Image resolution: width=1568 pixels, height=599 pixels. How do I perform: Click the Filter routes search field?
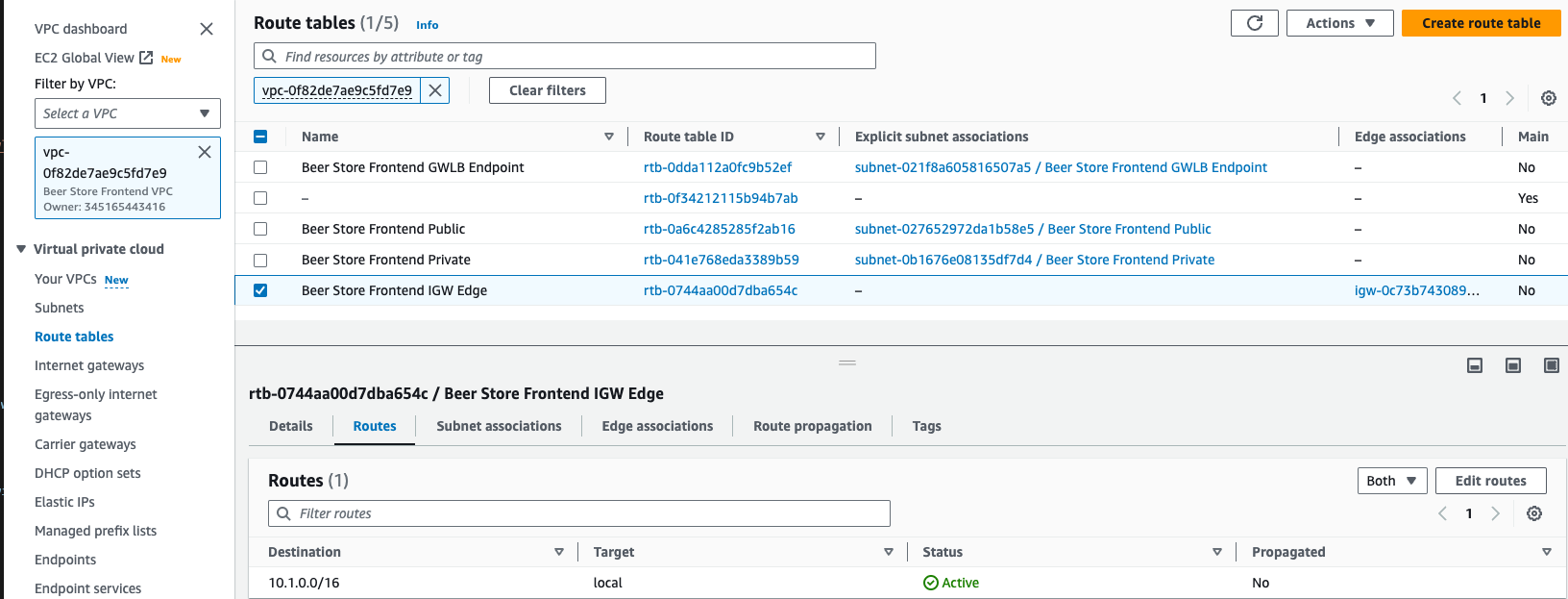tap(578, 513)
